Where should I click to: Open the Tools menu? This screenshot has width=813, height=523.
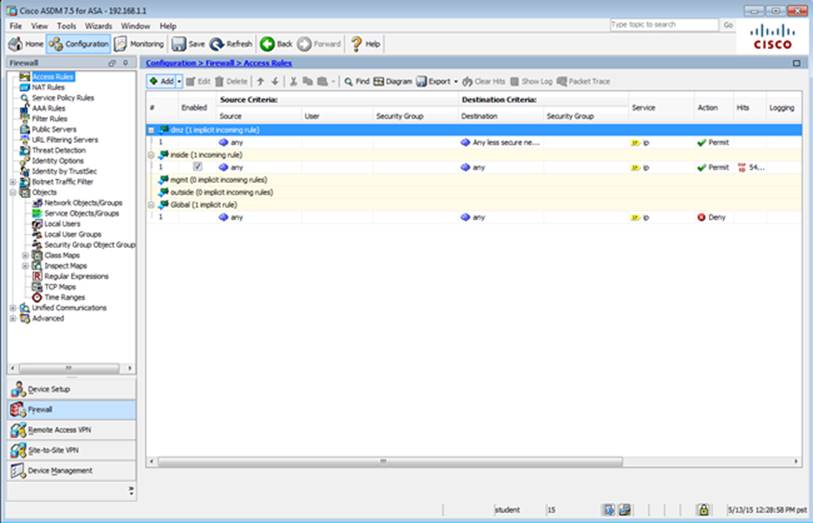click(66, 25)
